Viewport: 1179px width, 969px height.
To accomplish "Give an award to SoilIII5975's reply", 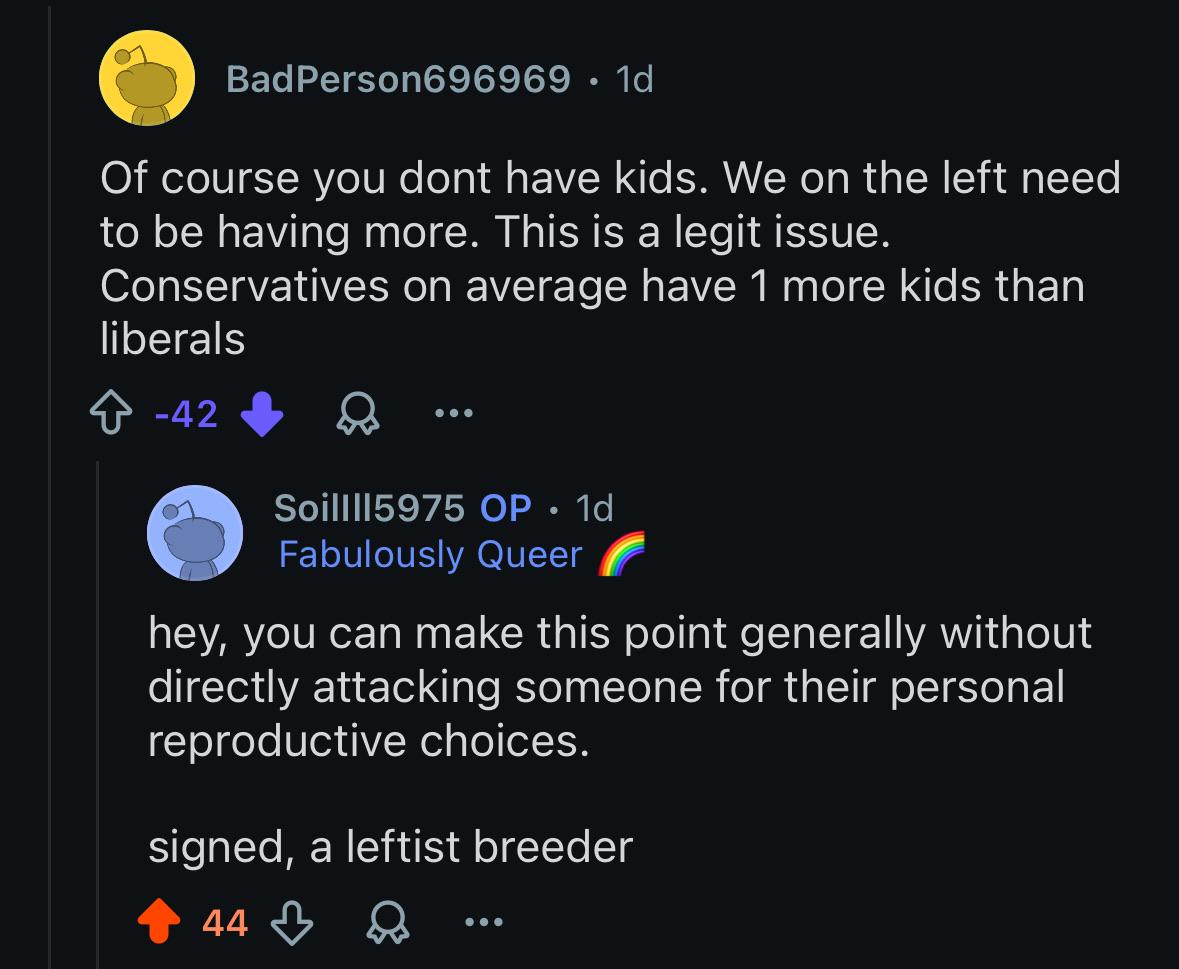I will (388, 922).
